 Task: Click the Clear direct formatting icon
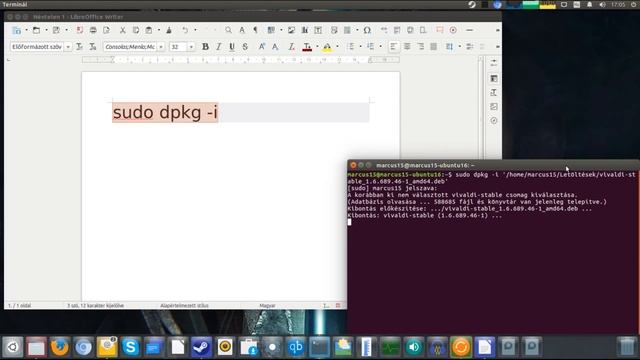[291, 47]
